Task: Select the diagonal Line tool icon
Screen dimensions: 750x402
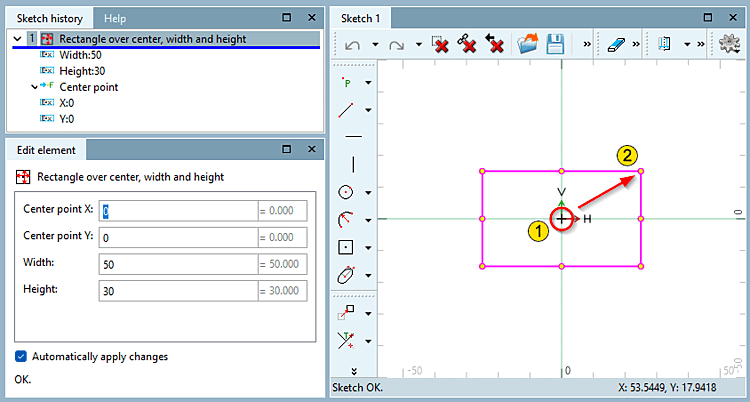Action: click(346, 110)
